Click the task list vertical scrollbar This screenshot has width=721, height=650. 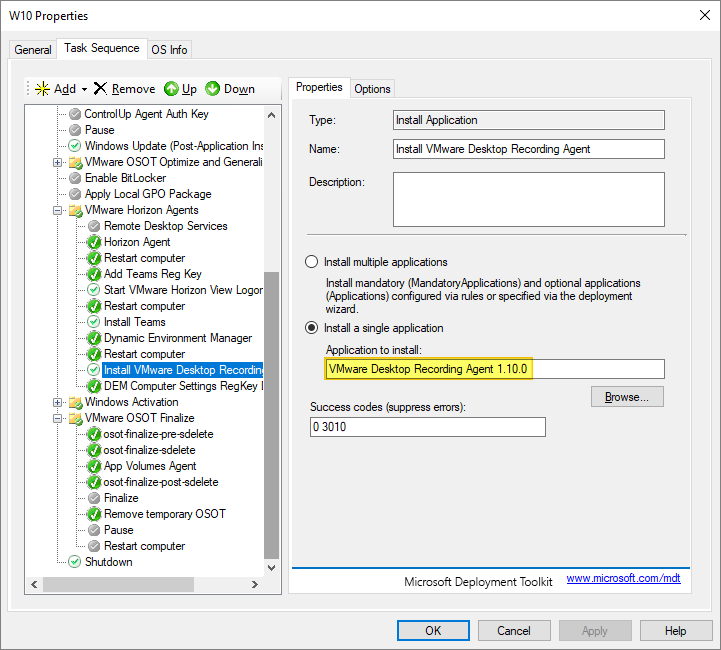(271, 420)
